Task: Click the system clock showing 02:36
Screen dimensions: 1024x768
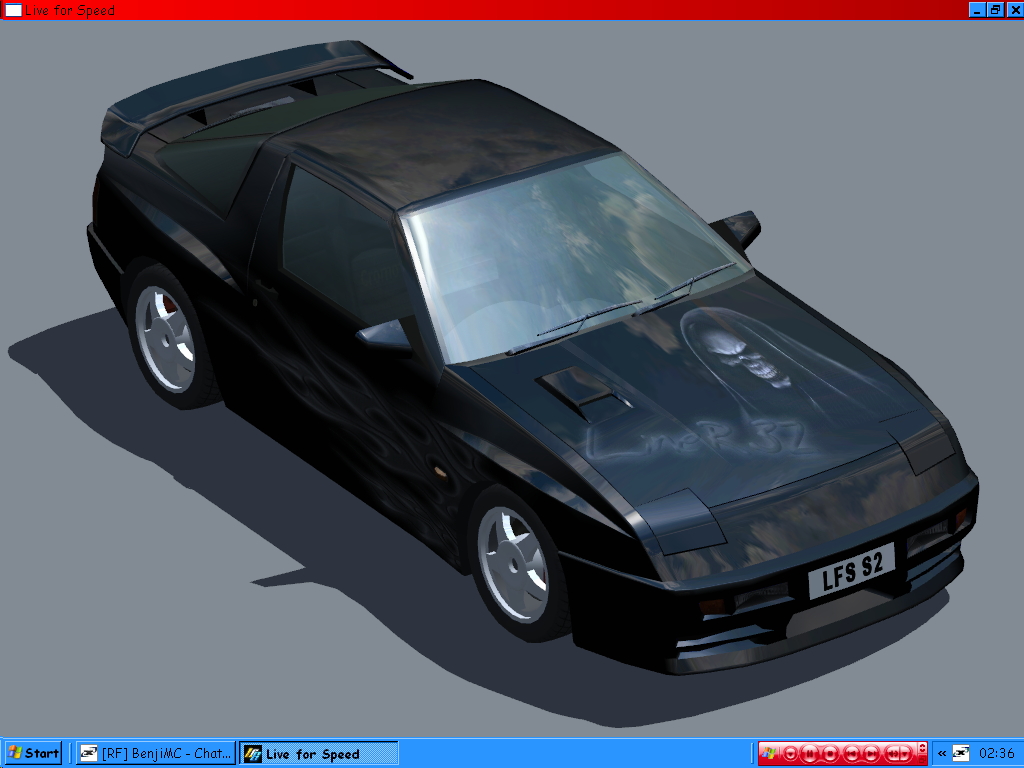Action: click(x=997, y=753)
